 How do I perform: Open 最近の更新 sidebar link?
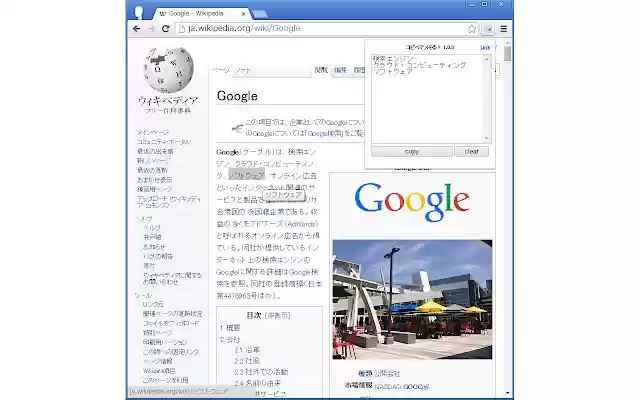click(x=152, y=170)
